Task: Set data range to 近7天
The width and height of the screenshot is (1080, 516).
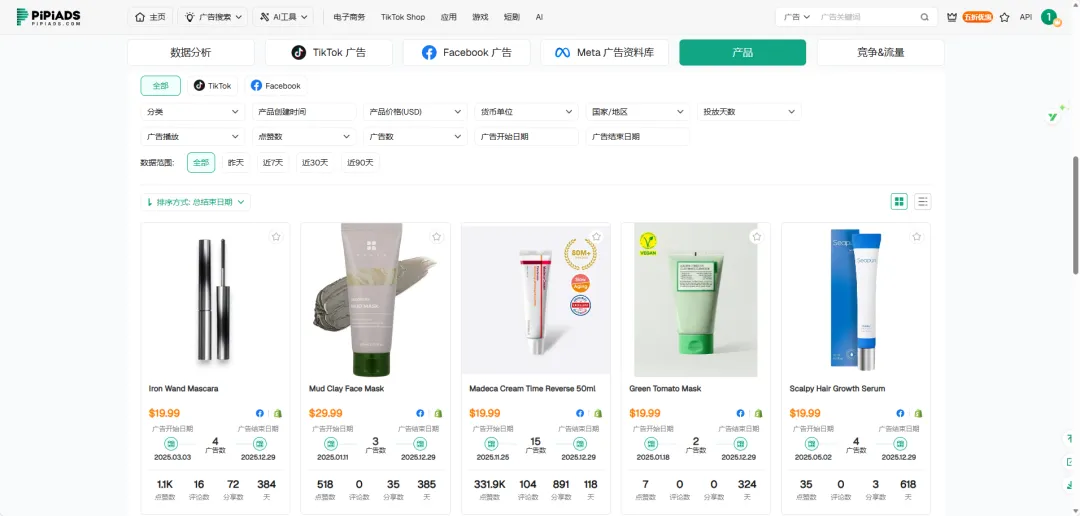Action: (273, 163)
